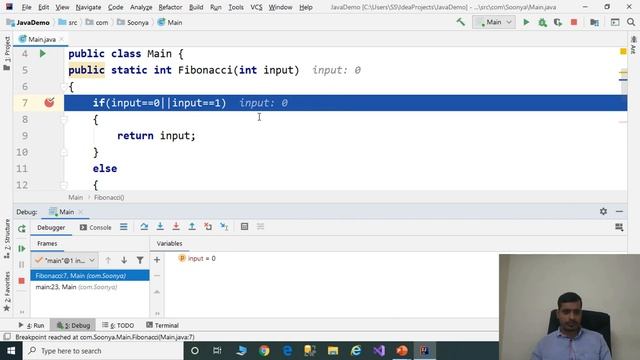
Task: Collapse the fold marker at line 8
Action: pos(63,119)
